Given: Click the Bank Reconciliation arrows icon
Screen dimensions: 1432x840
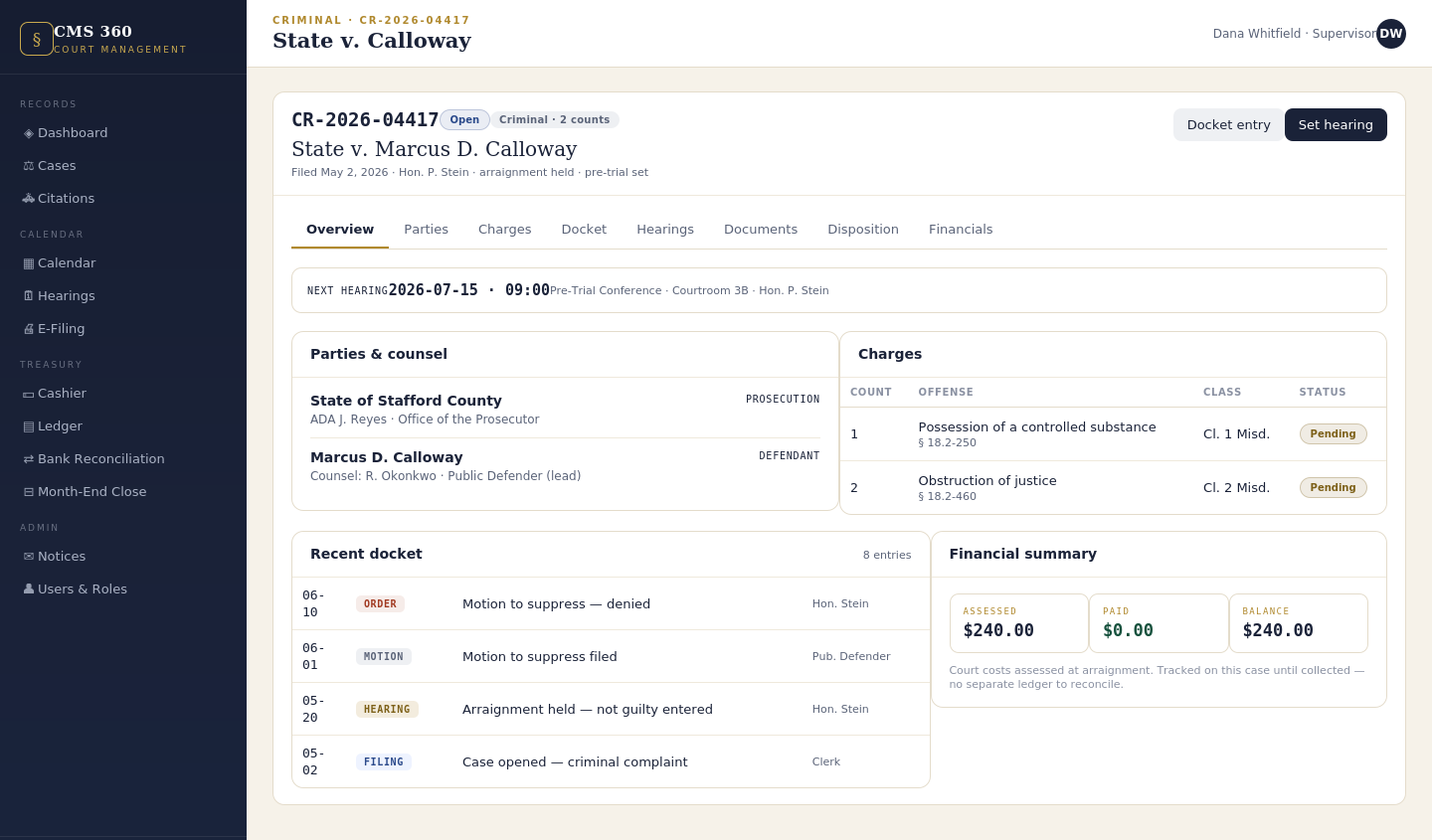Looking at the screenshot, I should click(29, 459).
